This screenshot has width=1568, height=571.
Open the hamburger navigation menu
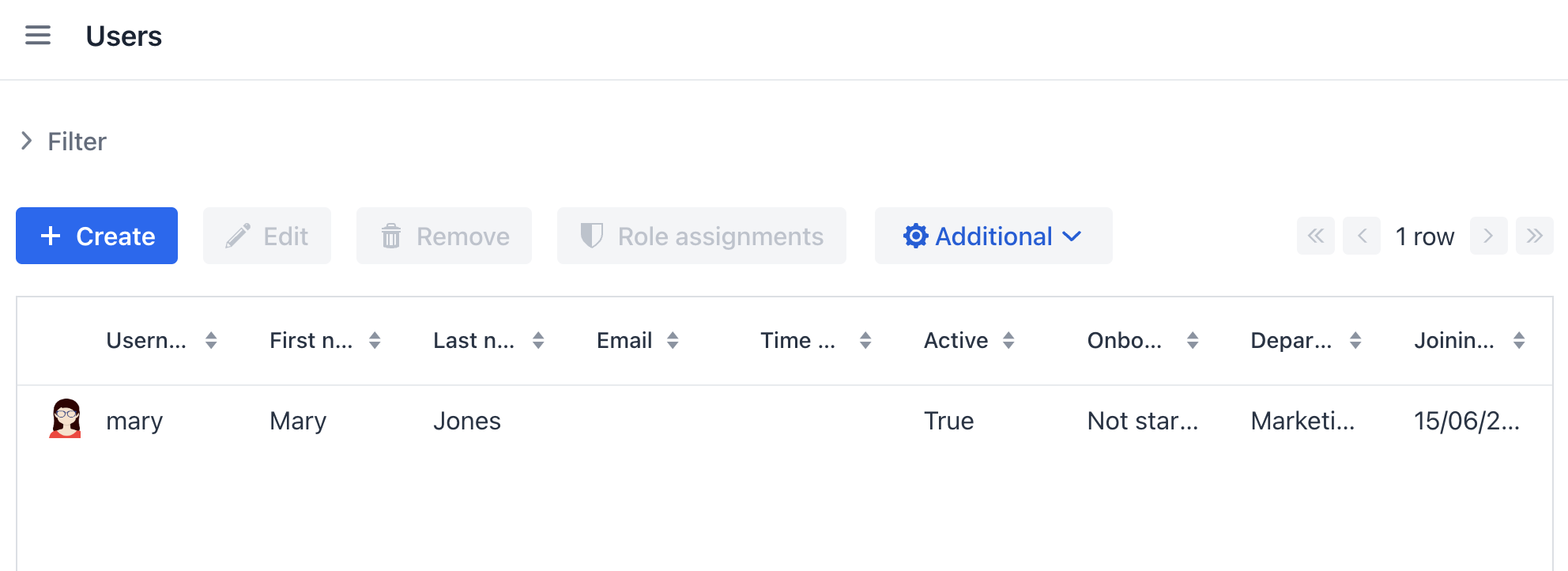(x=38, y=36)
